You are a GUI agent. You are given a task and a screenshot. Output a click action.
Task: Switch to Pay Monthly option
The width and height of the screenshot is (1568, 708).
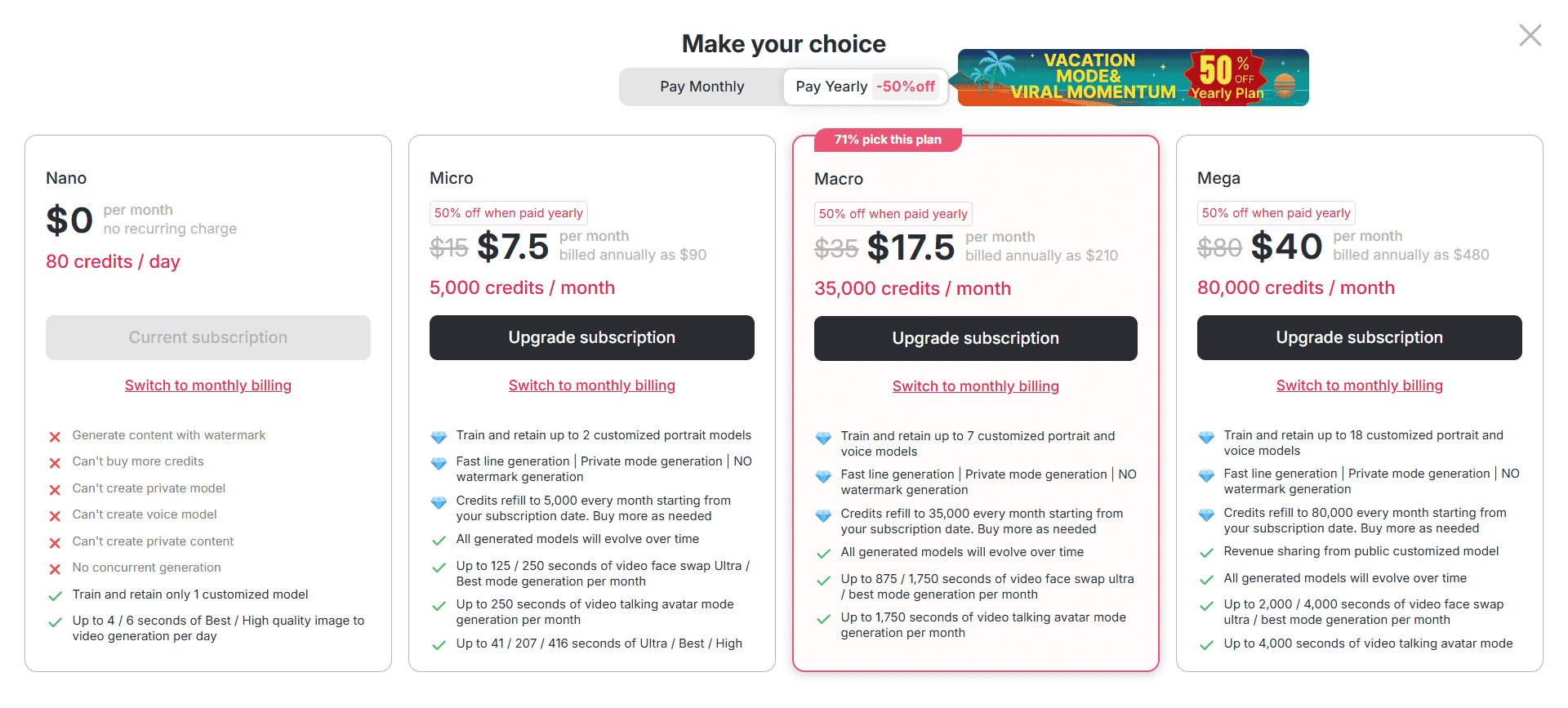(702, 87)
